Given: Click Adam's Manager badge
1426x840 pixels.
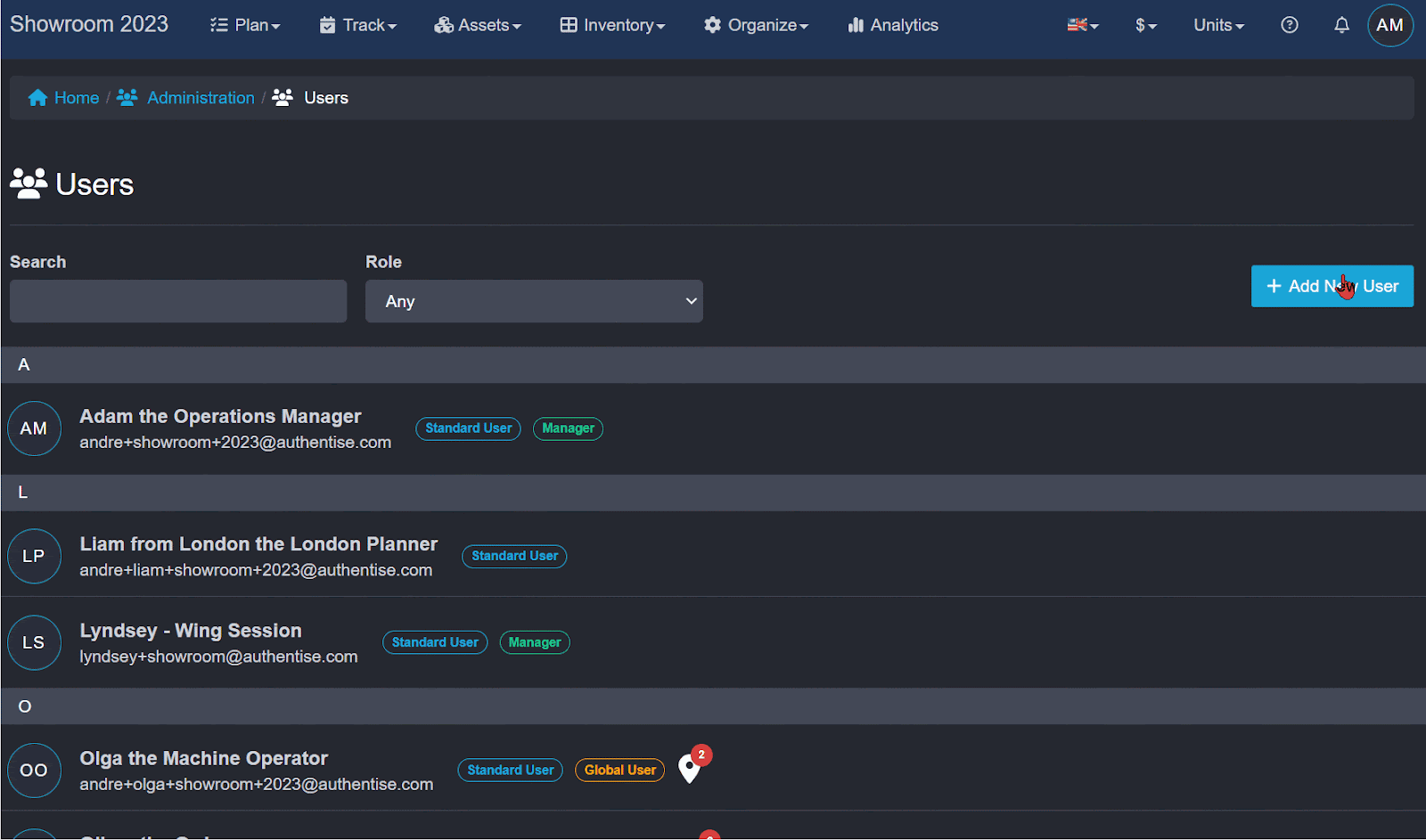Looking at the screenshot, I should pos(568,428).
